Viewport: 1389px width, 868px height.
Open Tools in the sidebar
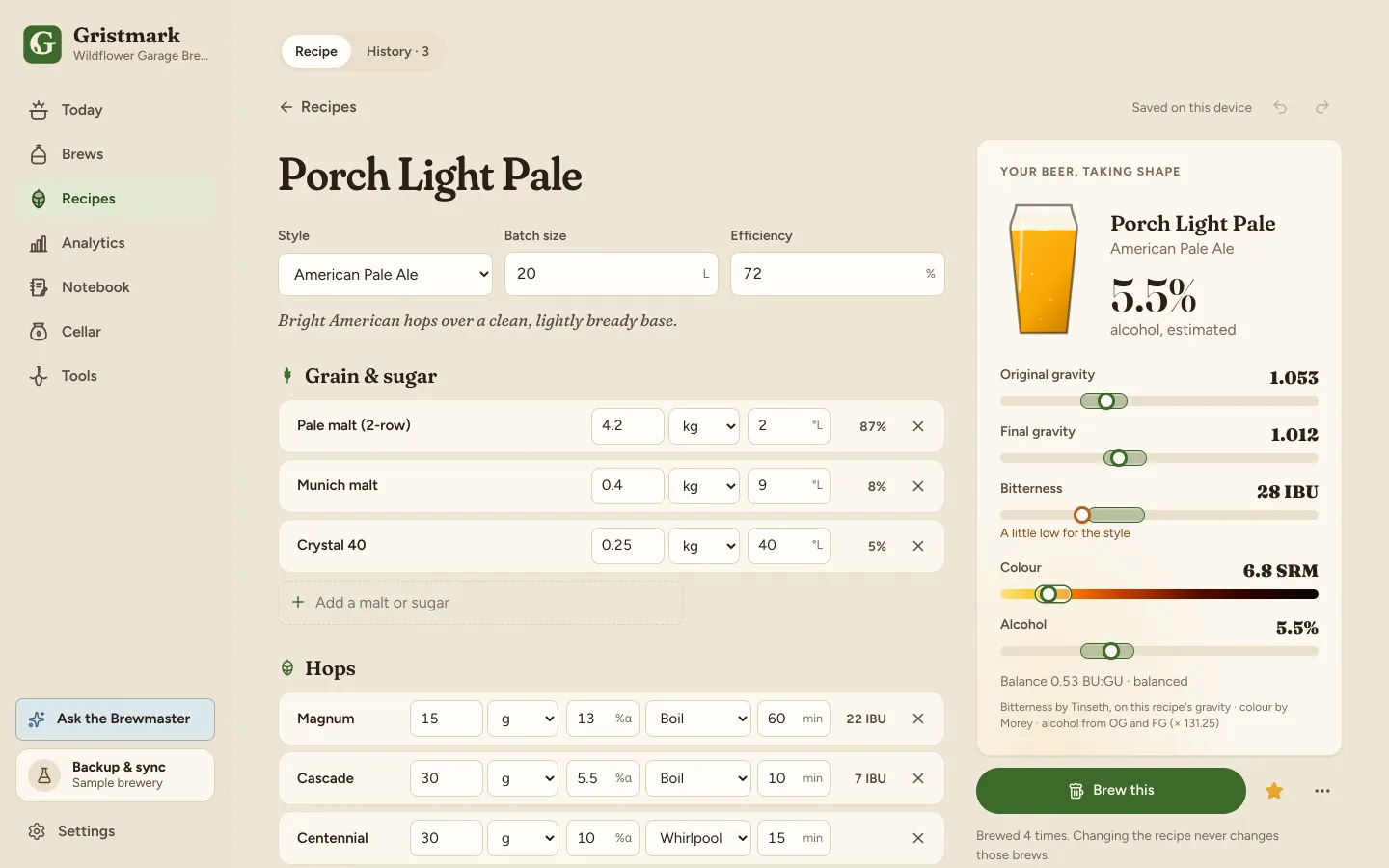116,376
